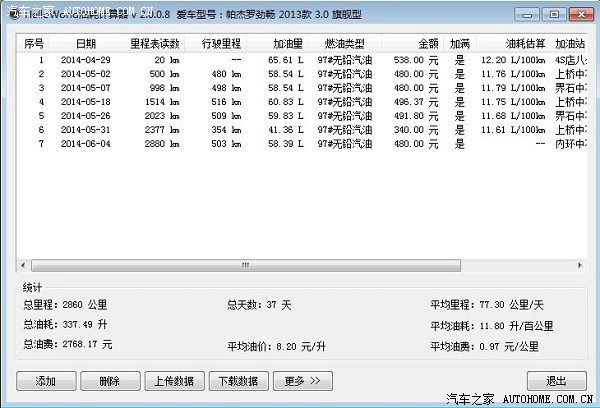This screenshot has width=600, height=408.
Task: Click the horizontal scrollbar's left arrow
Action: (23, 266)
